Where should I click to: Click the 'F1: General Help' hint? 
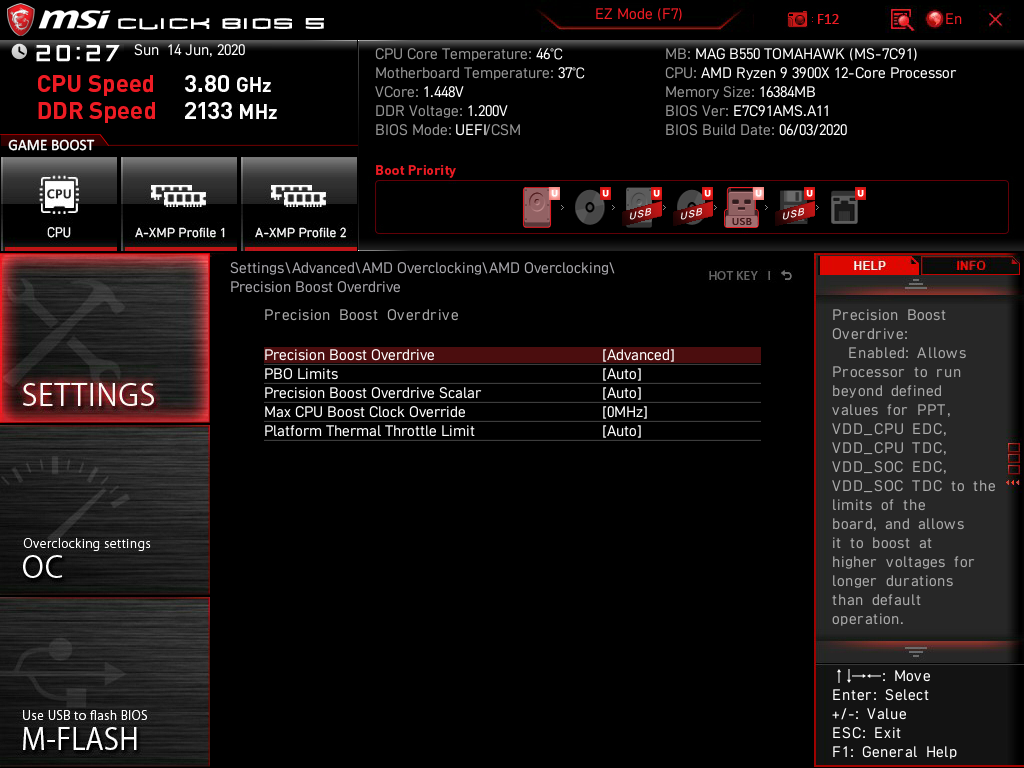pyautogui.click(x=894, y=752)
